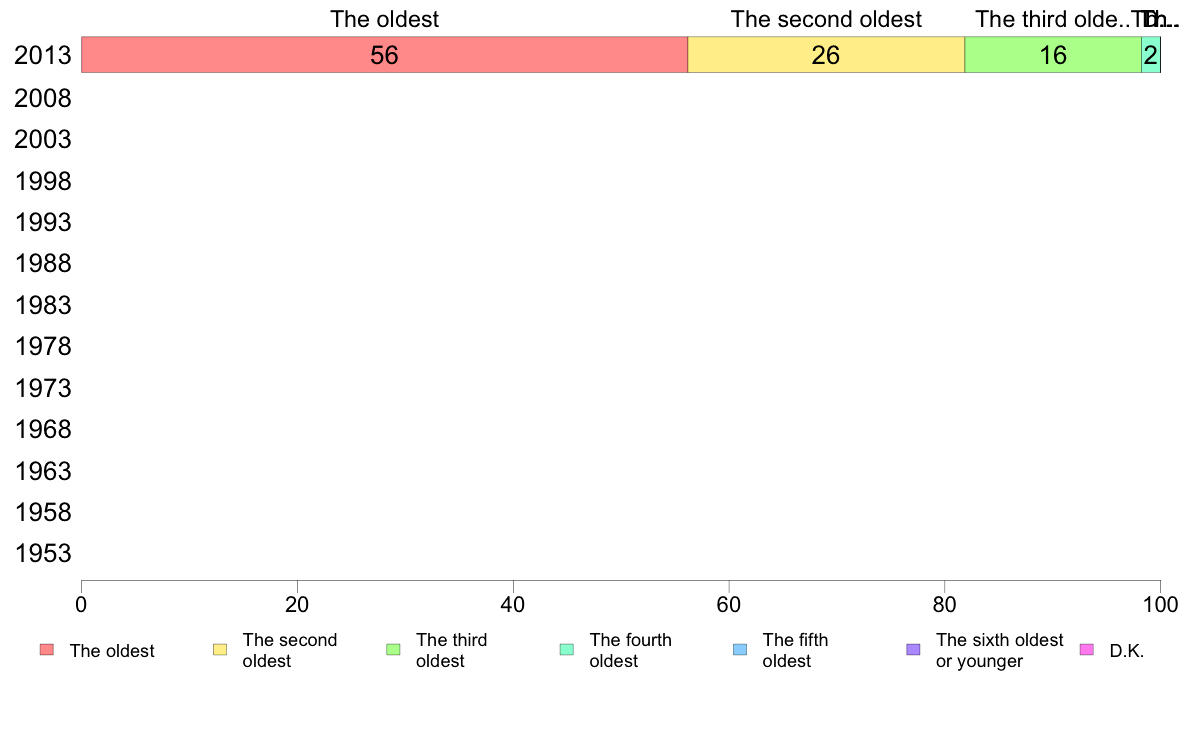Screen dimensions: 1188x736
Task: Click the yellow 'The second oldest' legend swatch
Action: (x=220, y=650)
